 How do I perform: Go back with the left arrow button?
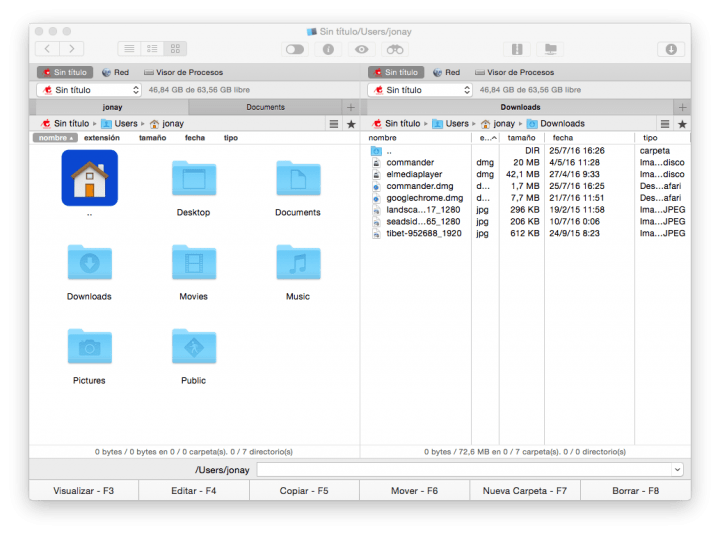[x=47, y=49]
